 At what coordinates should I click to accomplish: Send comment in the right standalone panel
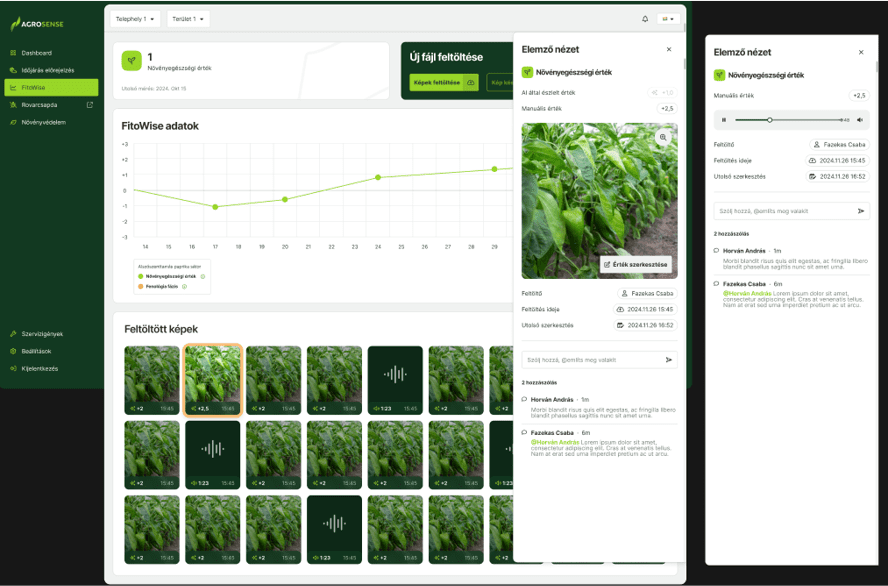pos(860,211)
